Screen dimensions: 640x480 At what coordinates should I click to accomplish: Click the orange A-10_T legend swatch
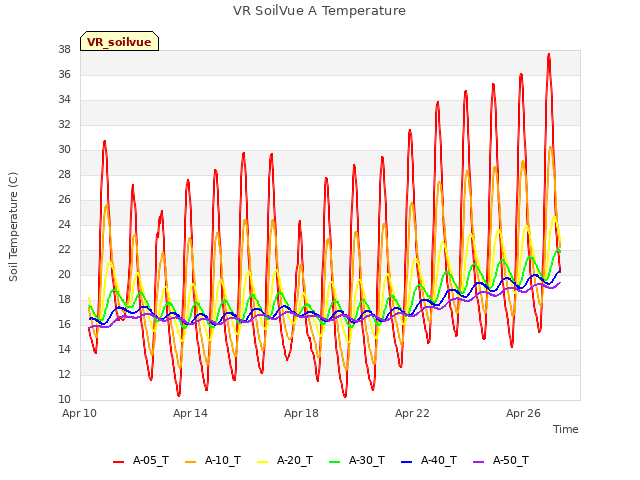[x=191, y=462]
